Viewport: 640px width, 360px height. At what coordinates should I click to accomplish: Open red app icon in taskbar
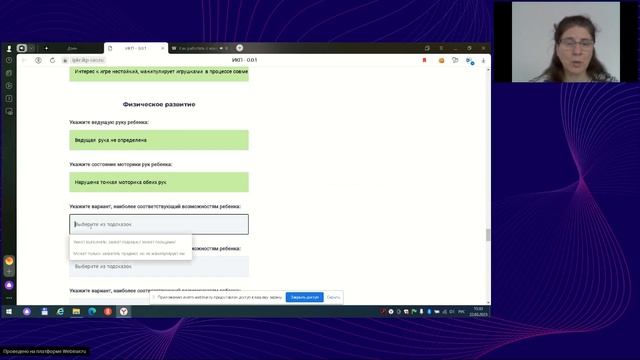coord(108,311)
